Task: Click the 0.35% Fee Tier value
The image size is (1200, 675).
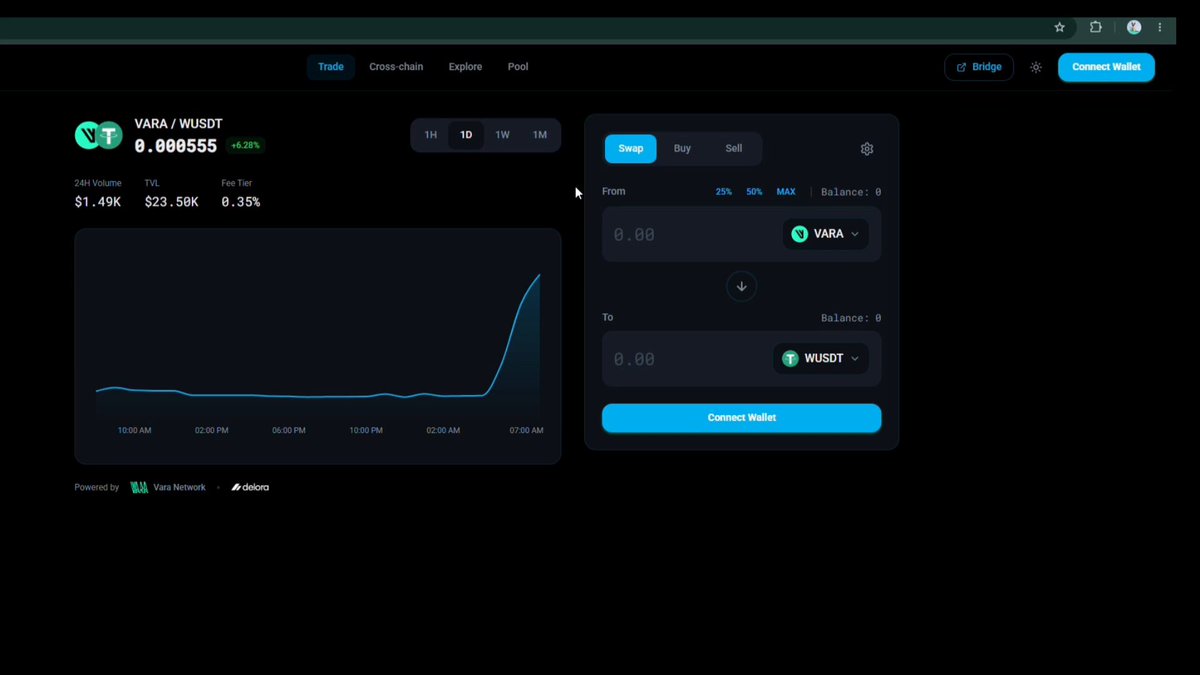Action: (x=241, y=202)
